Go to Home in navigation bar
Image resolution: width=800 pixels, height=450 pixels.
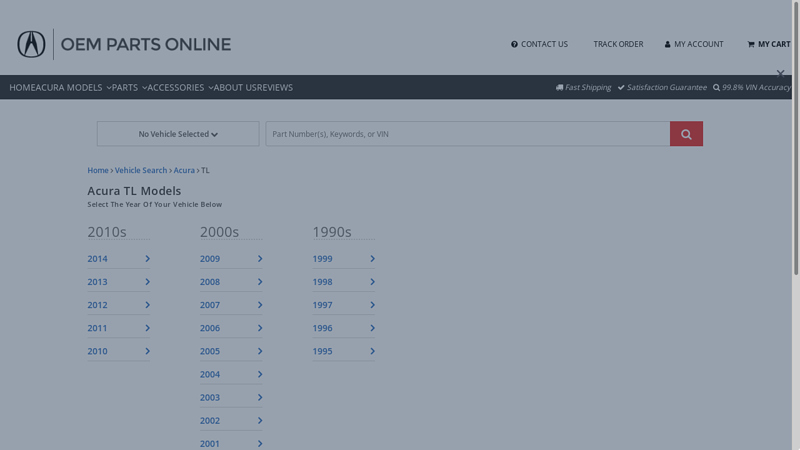click(20, 88)
